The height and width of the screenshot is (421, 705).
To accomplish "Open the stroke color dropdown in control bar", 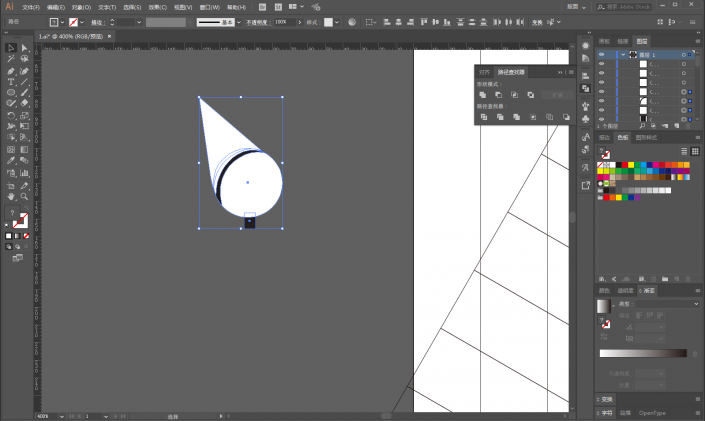I will click(x=82, y=22).
